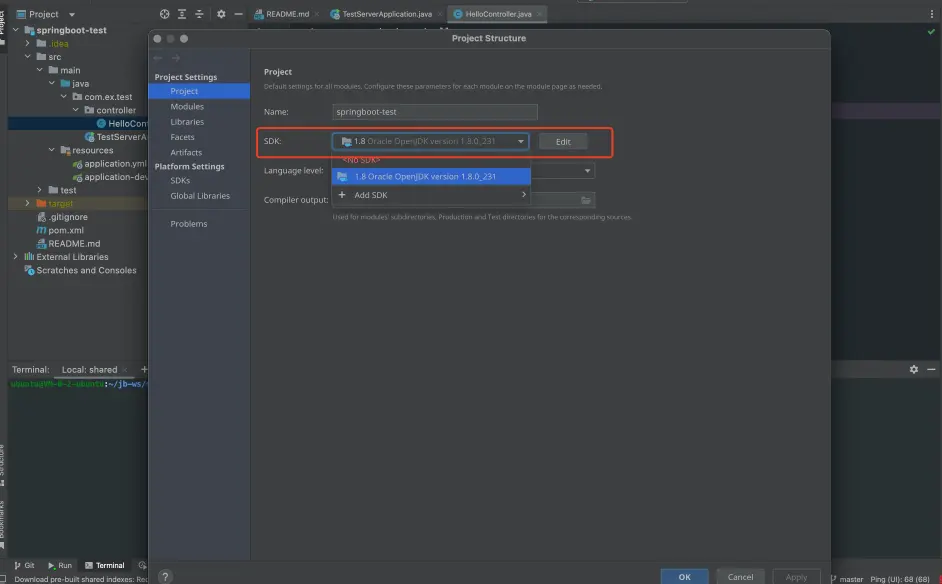
Task: Select Libraries in Project Settings
Action: tap(187, 122)
